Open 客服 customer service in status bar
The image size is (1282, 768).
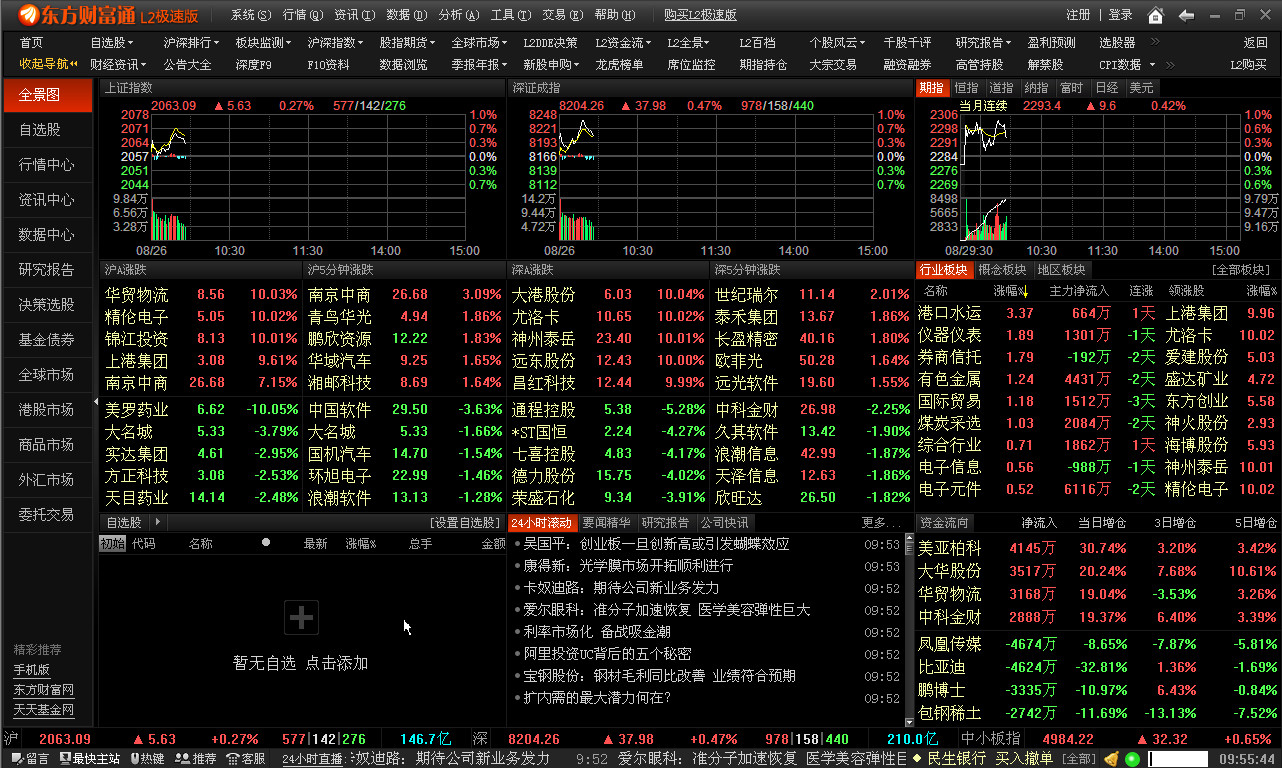pyautogui.click(x=246, y=759)
